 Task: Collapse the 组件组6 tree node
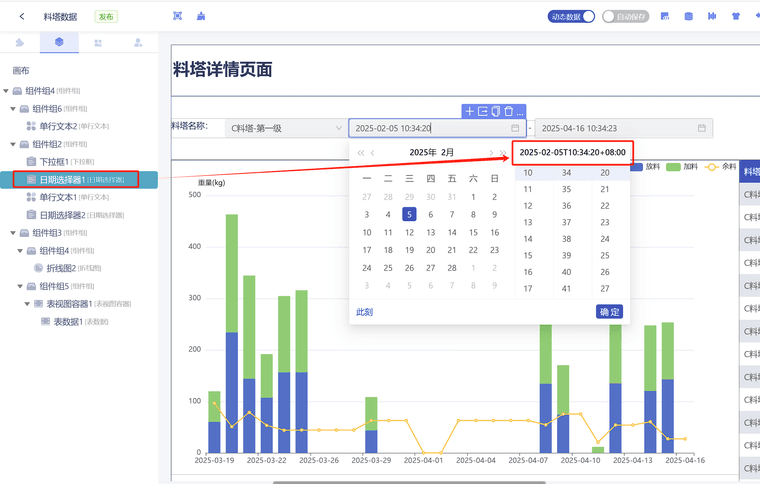[x=13, y=109]
